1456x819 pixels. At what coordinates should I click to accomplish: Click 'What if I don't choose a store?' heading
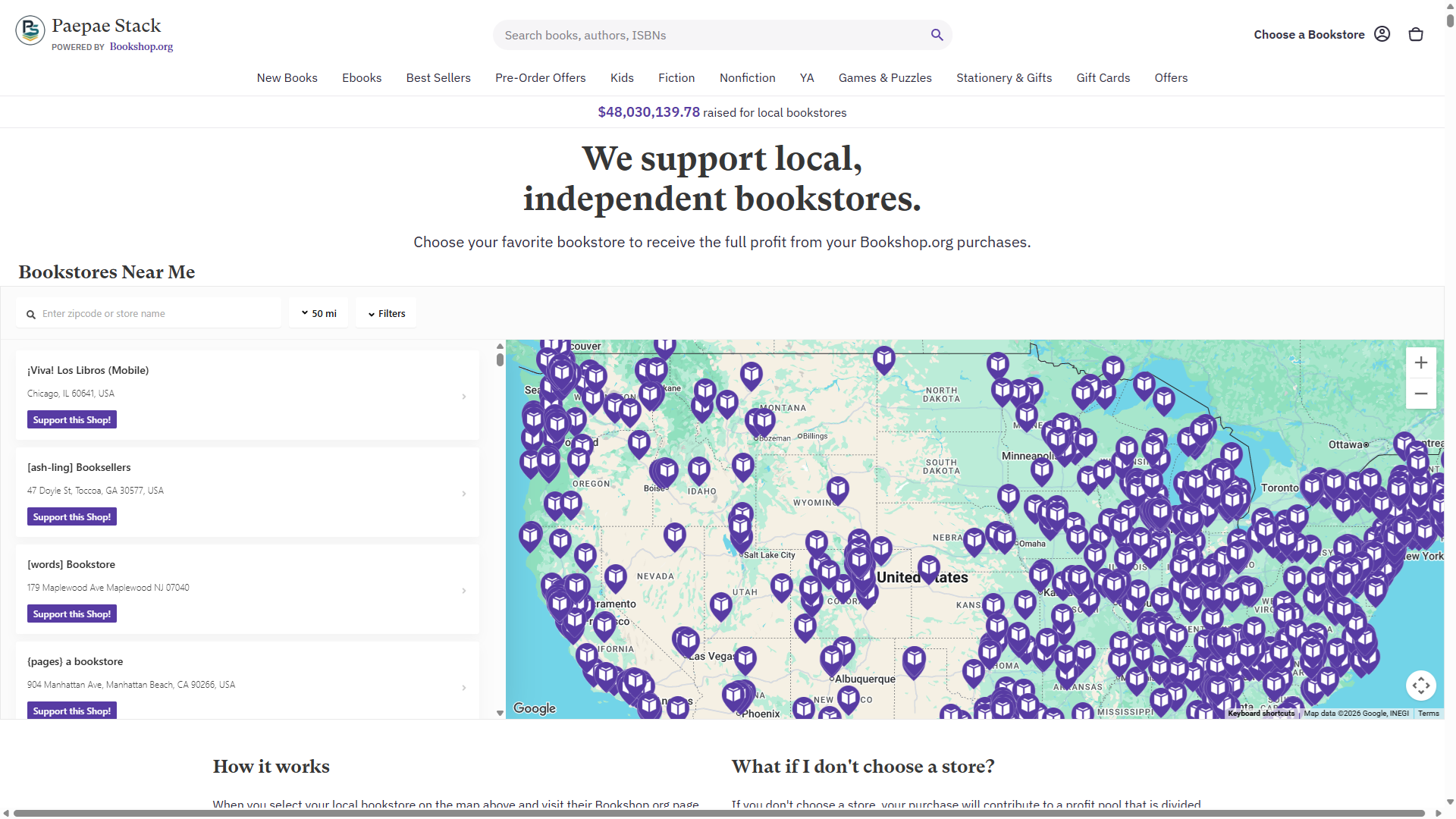click(863, 767)
